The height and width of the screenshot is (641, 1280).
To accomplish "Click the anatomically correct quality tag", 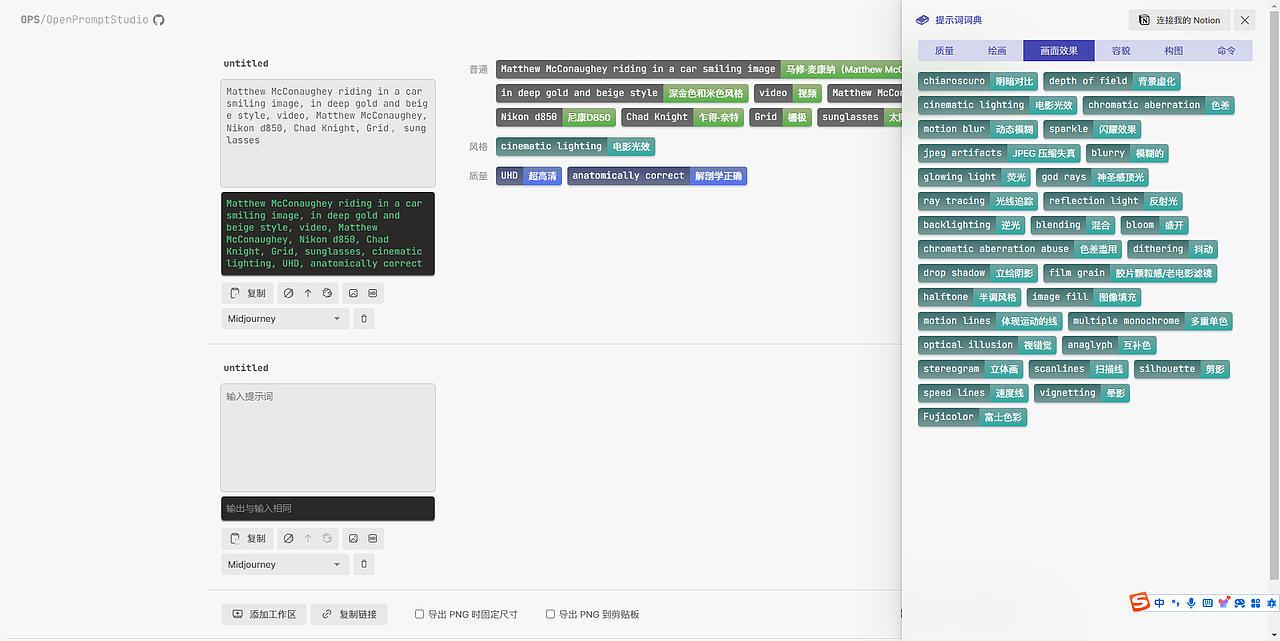I will [x=657, y=176].
